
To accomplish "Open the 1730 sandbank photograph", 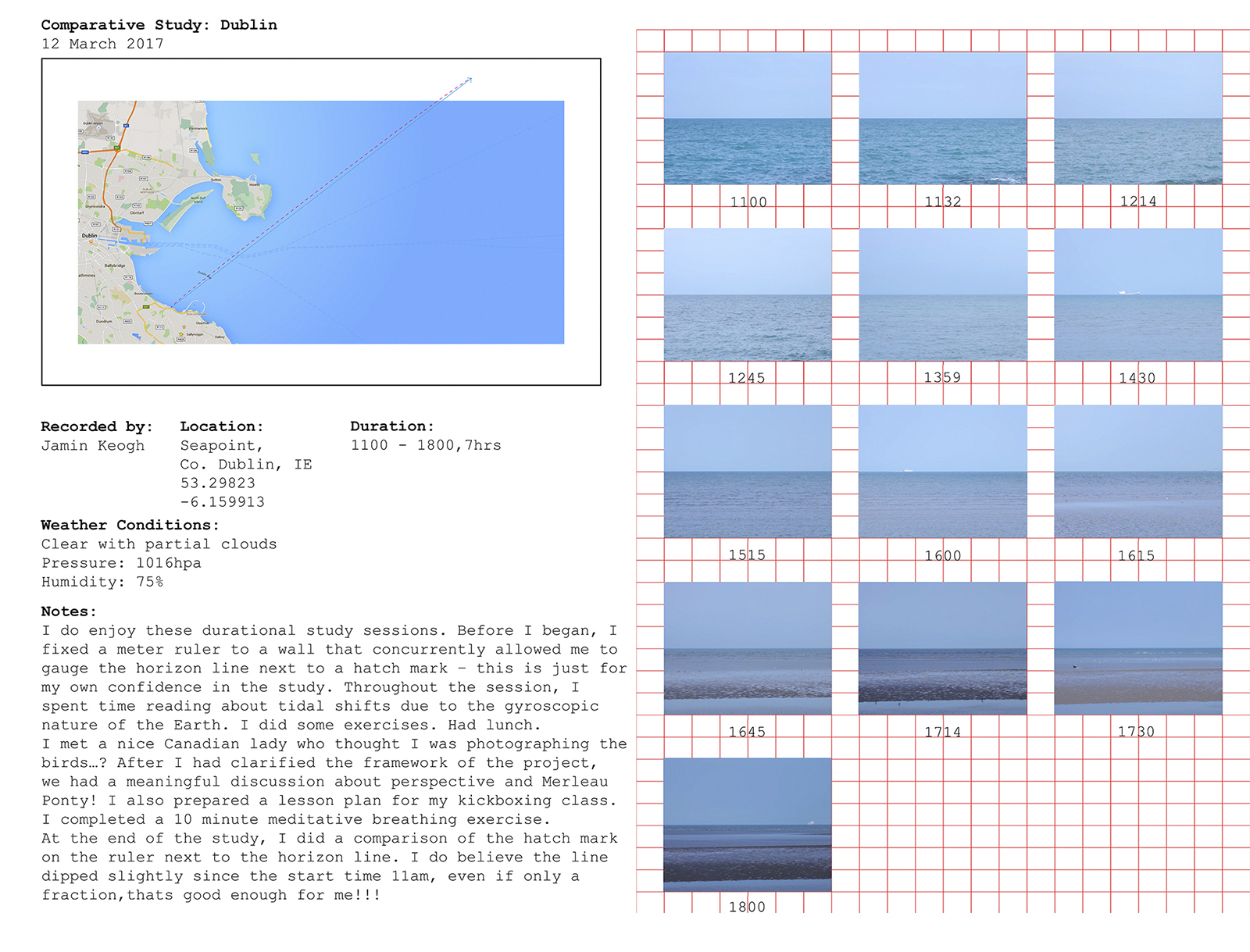I will click(1138, 648).
